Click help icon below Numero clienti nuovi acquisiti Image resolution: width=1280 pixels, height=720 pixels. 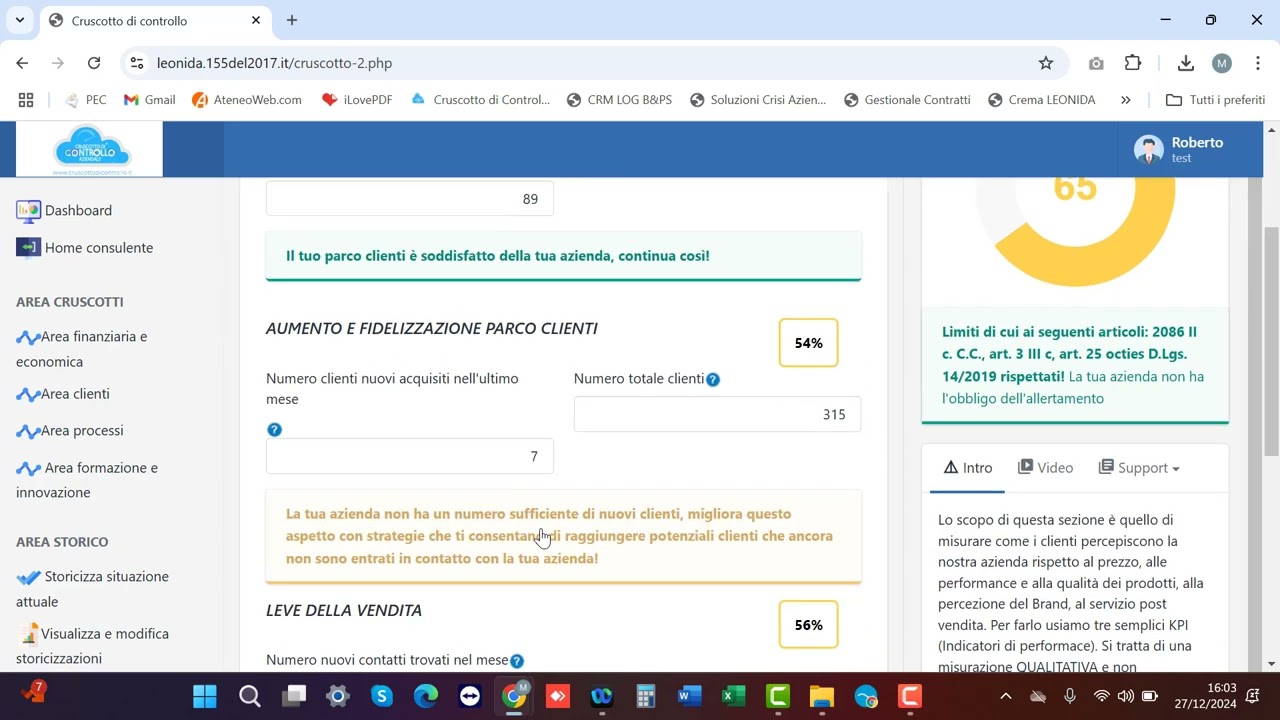(274, 430)
